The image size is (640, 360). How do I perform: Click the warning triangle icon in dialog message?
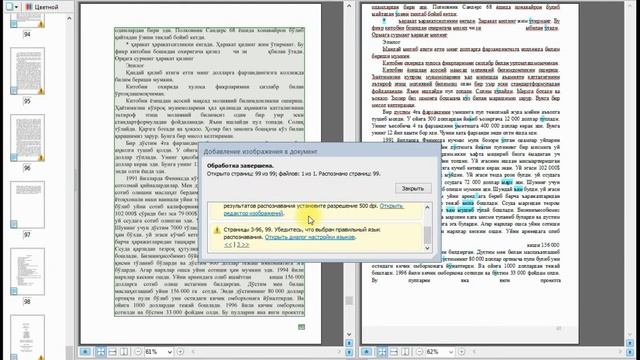(217, 230)
